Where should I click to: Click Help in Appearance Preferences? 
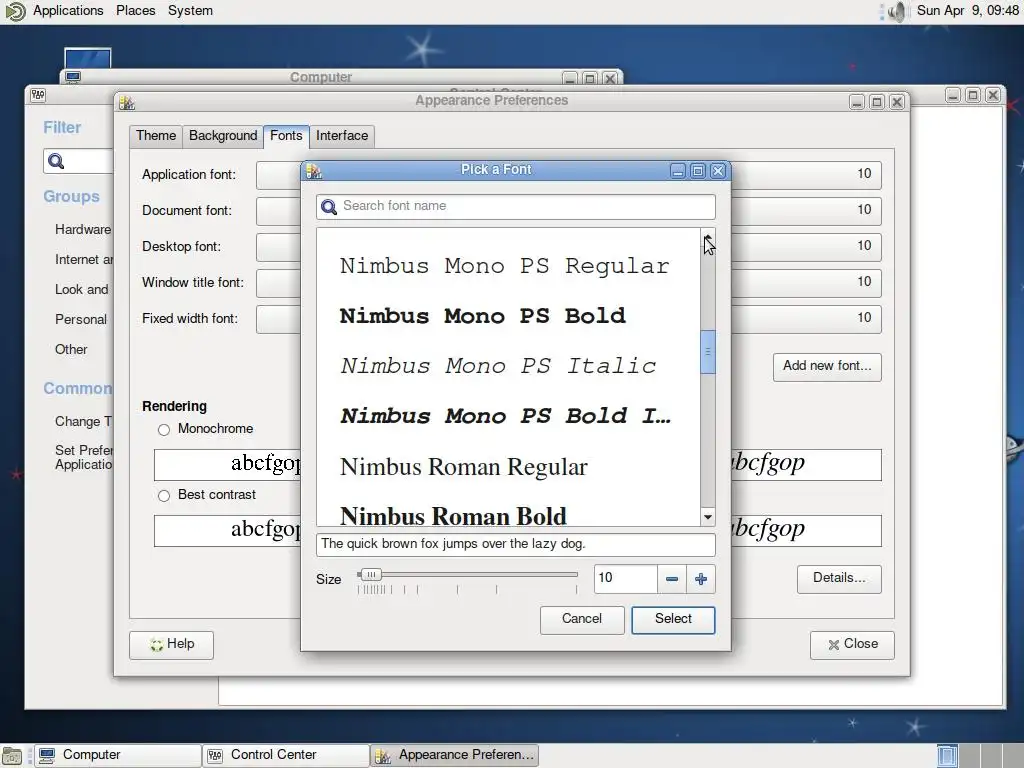pyautogui.click(x=171, y=645)
